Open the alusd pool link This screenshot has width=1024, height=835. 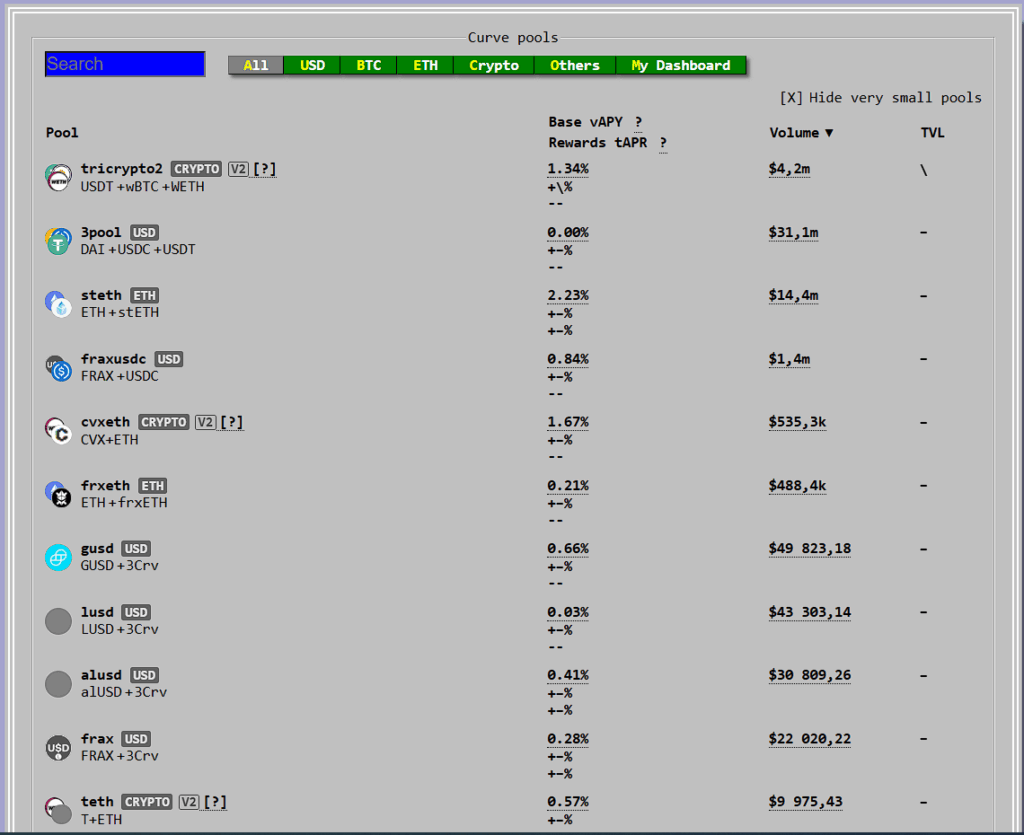101,675
